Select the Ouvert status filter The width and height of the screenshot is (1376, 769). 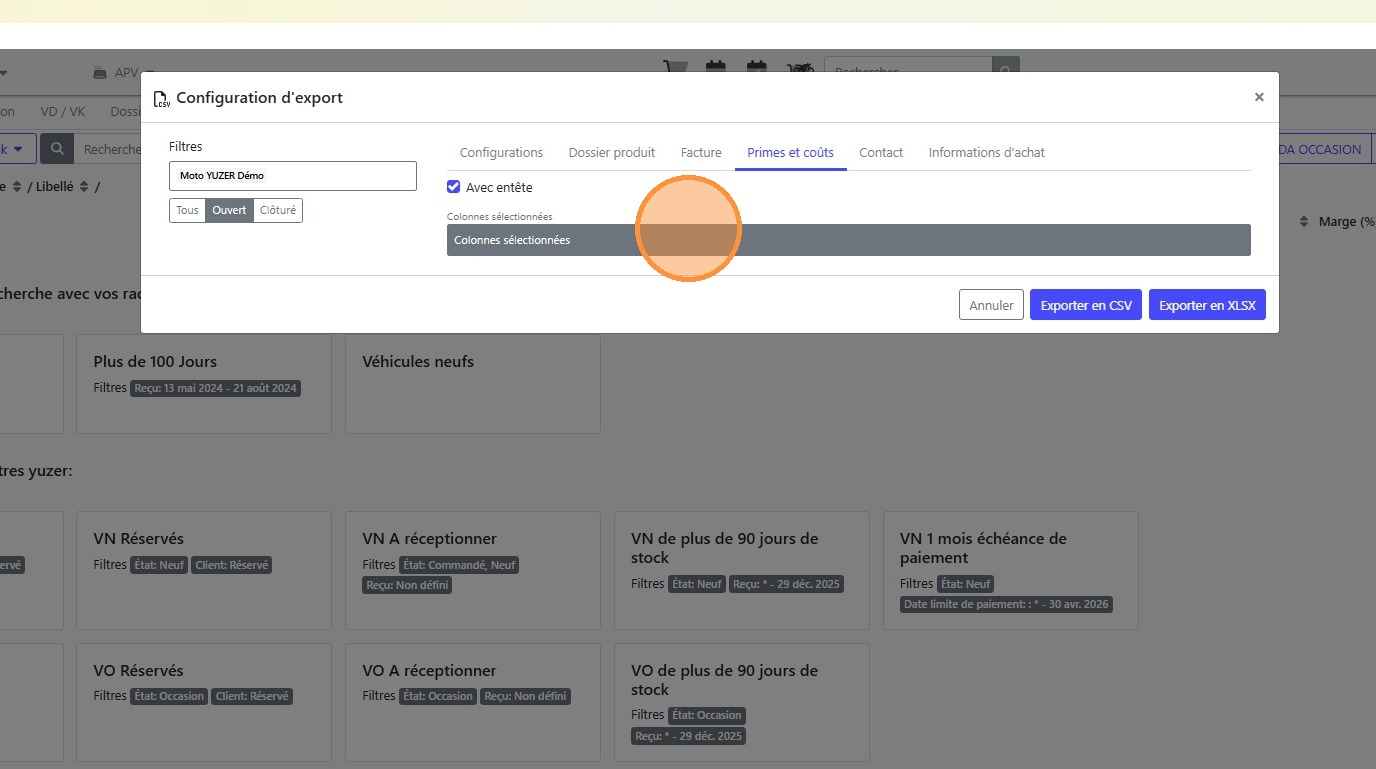(x=229, y=210)
